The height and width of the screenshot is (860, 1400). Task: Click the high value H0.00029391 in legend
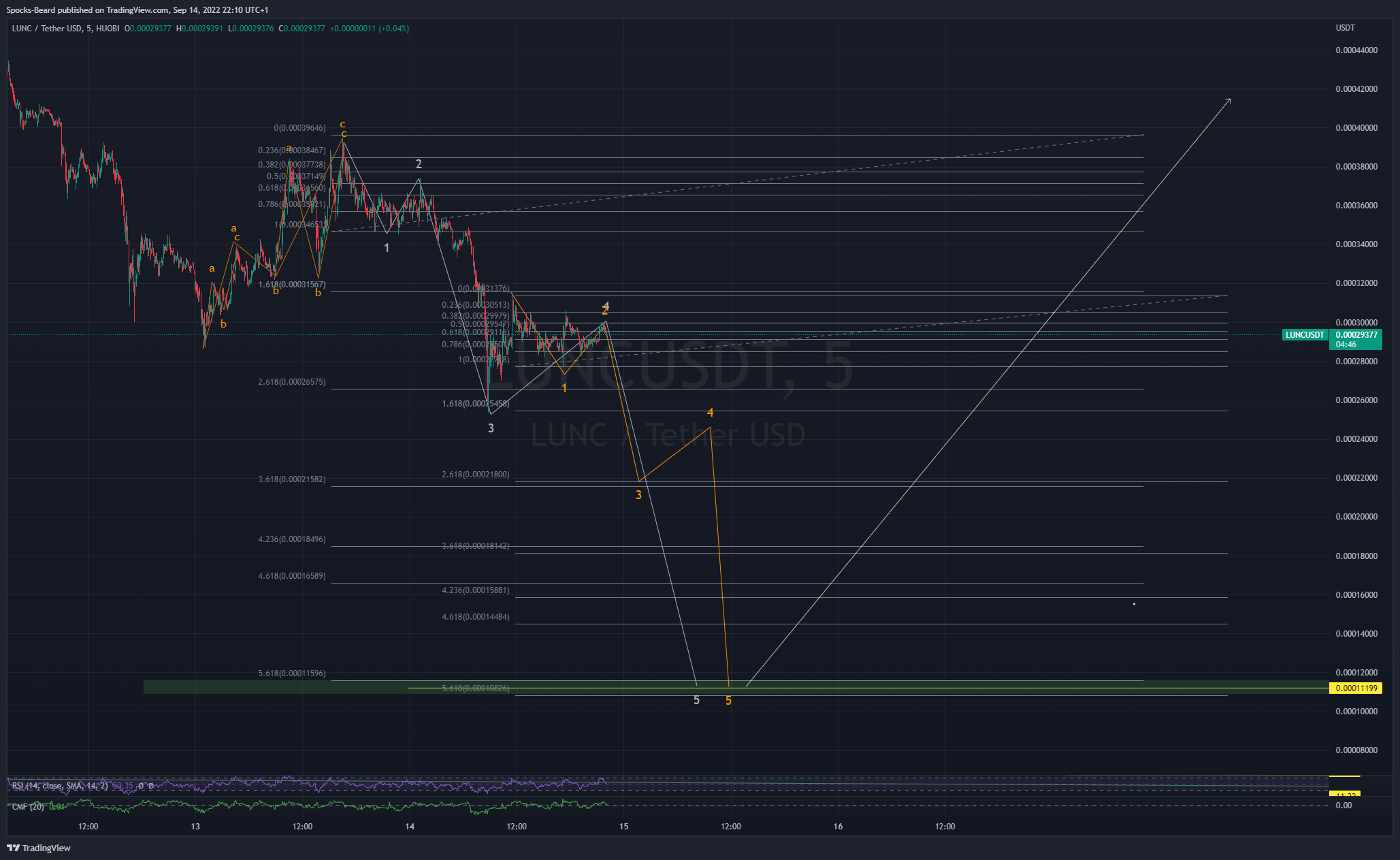(199, 29)
